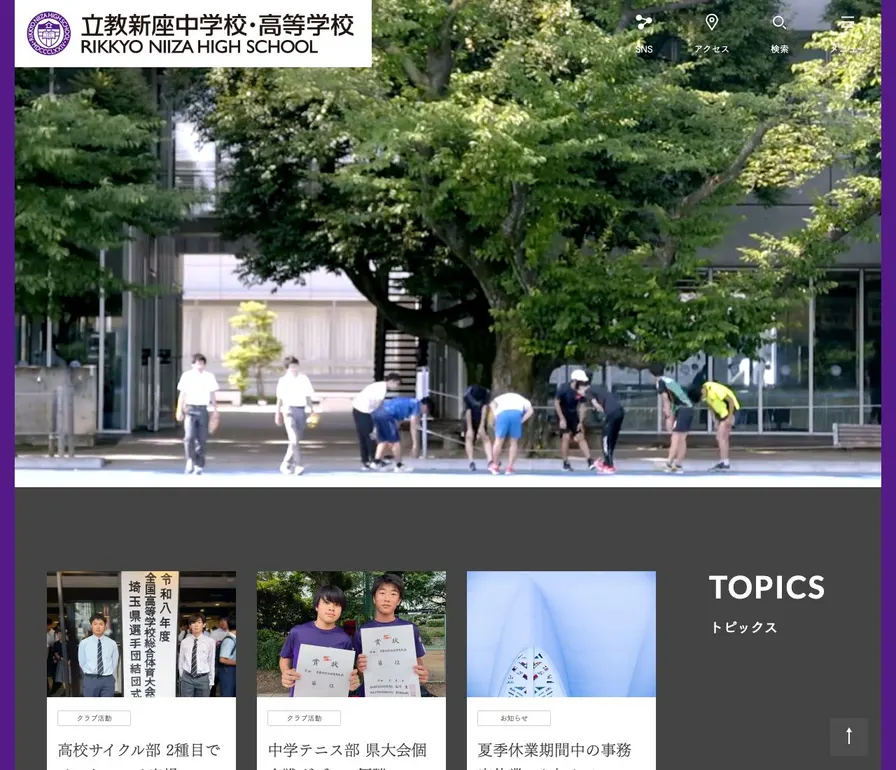
Task: Click the クラブ活動 tag on cycling card
Action: click(x=94, y=718)
